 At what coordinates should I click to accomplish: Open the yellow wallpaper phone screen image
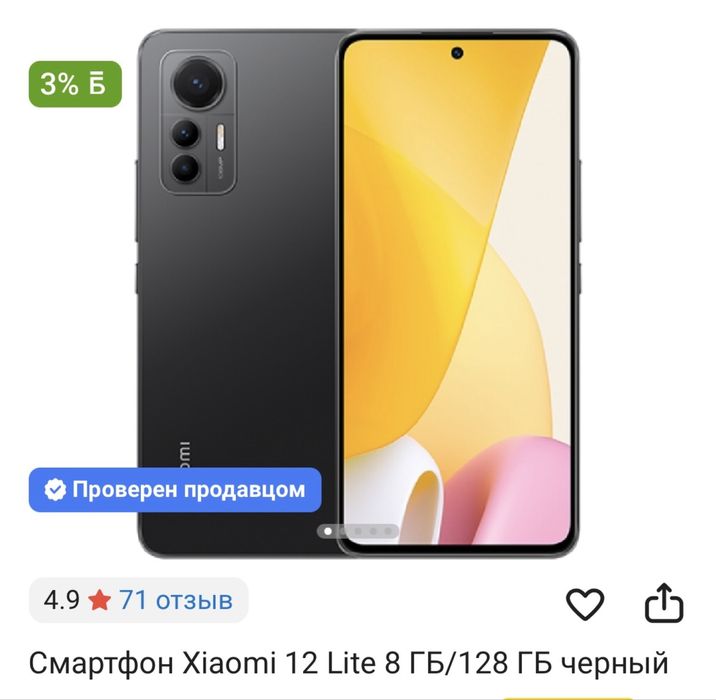[457, 292]
